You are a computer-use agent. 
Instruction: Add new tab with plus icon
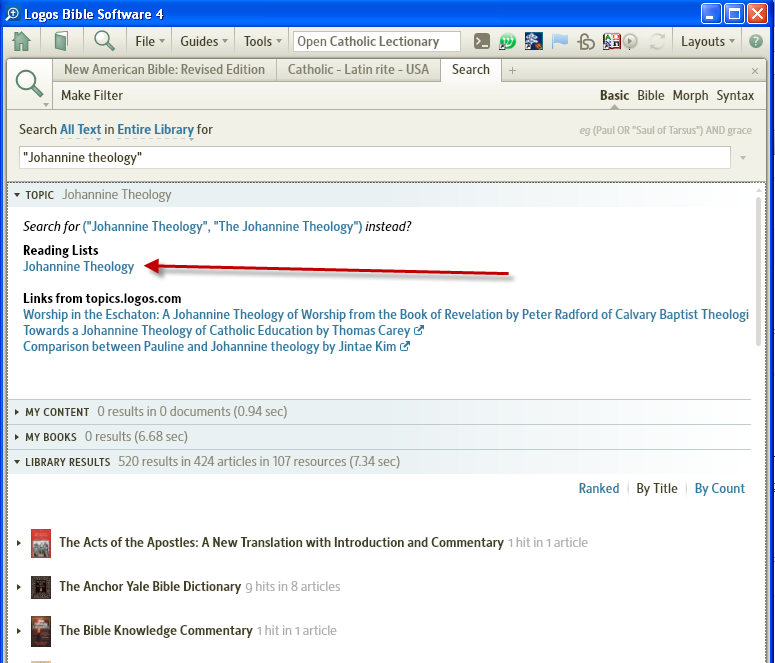(x=513, y=71)
